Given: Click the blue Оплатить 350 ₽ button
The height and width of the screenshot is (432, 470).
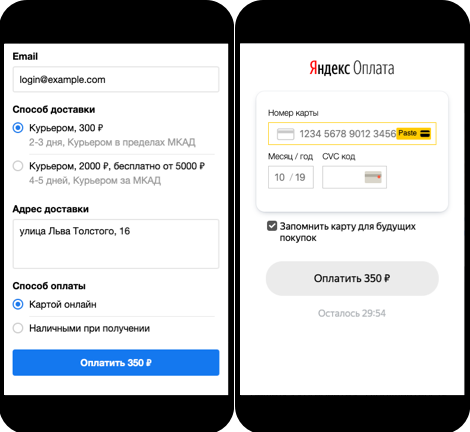Looking at the screenshot, I should coord(116,362).
